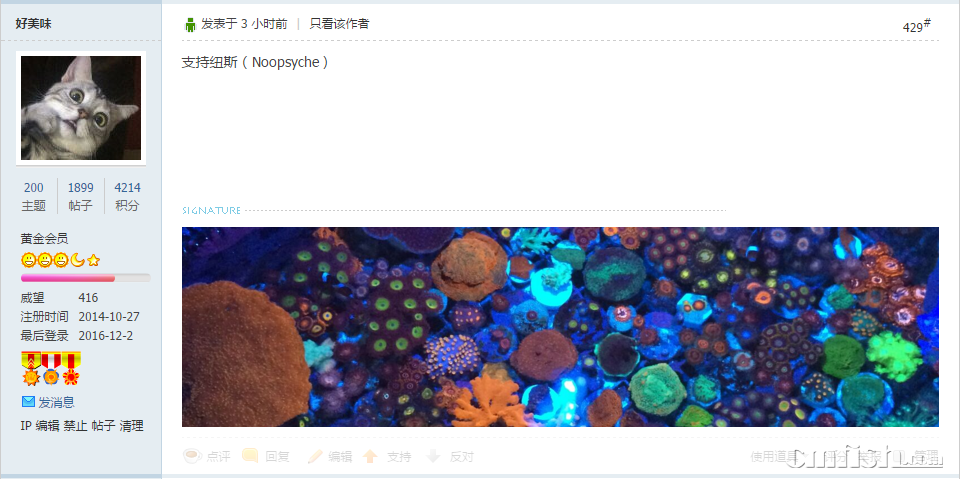The image size is (963, 479).
Task: Click the 编辑 pencil icon
Action: [314, 456]
